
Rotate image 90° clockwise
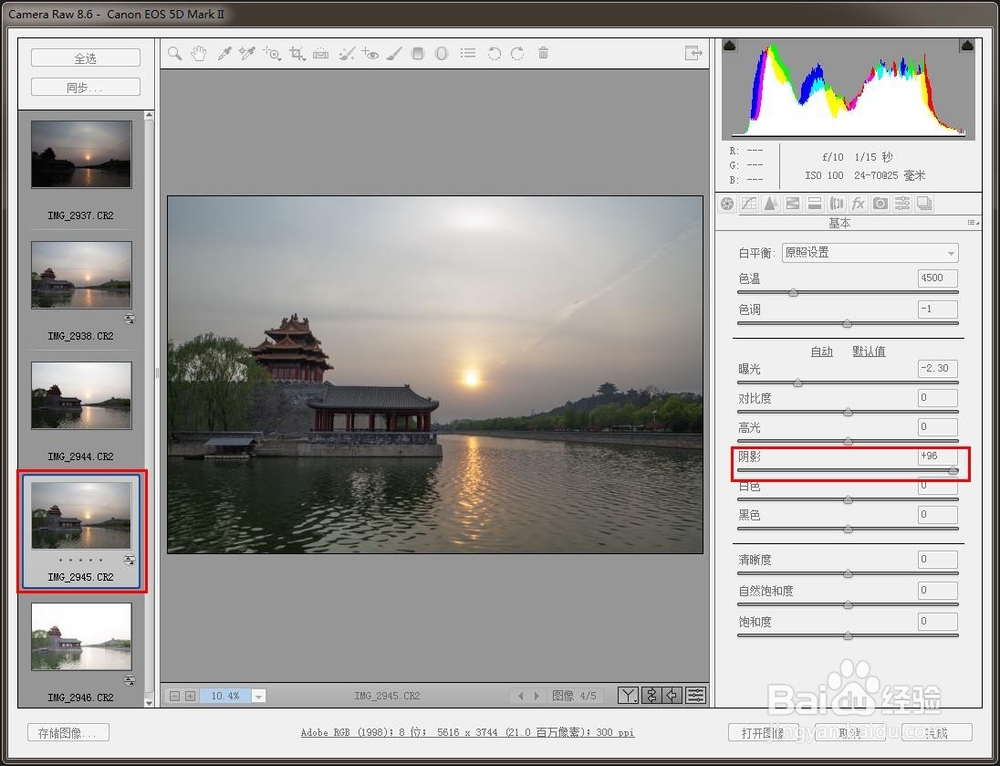517,54
